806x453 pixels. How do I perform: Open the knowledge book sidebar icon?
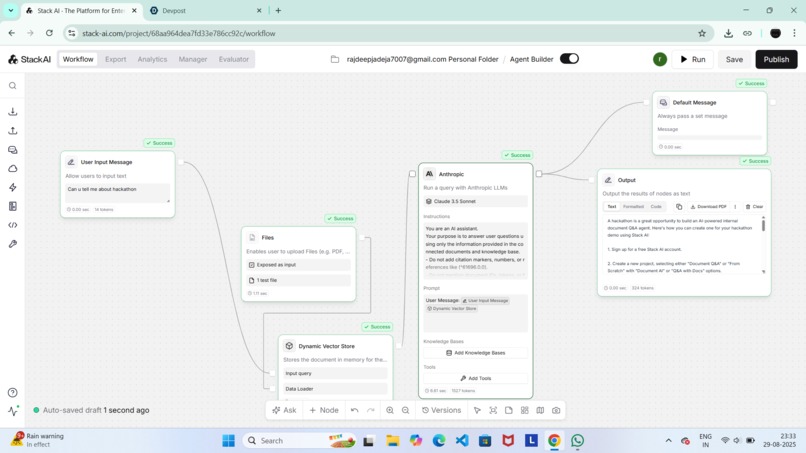click(13, 206)
